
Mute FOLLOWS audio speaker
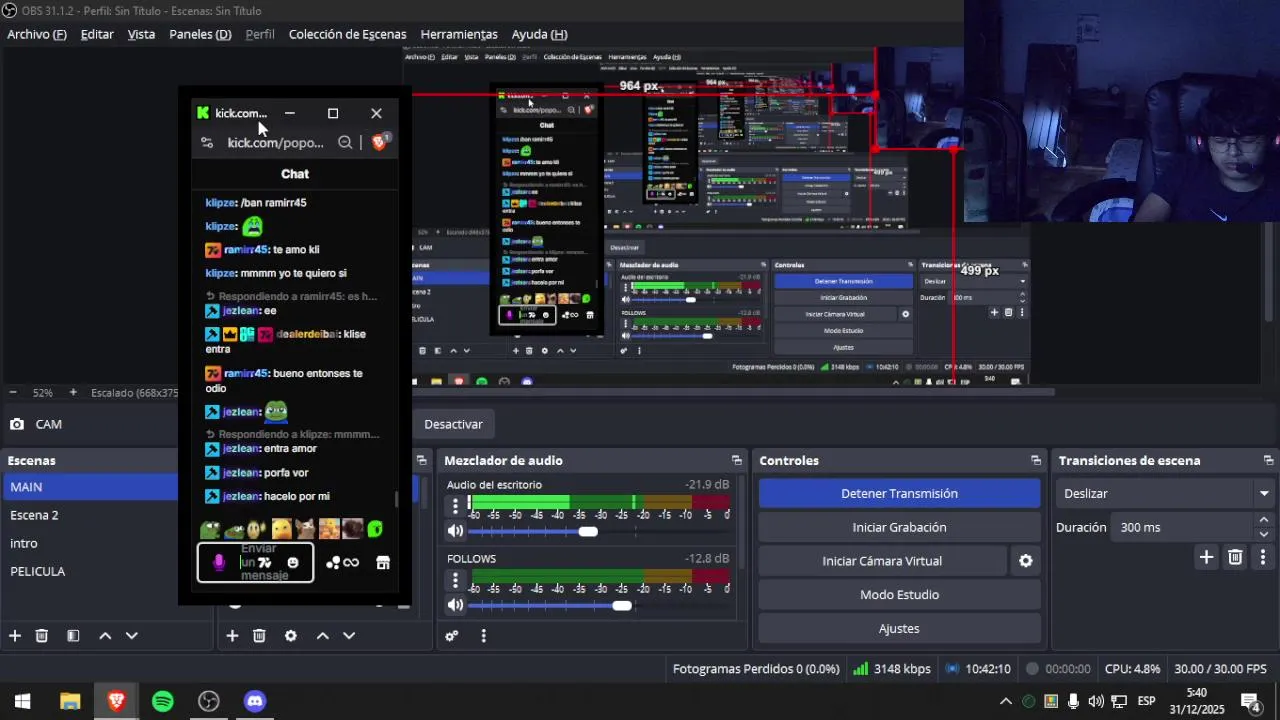(456, 605)
